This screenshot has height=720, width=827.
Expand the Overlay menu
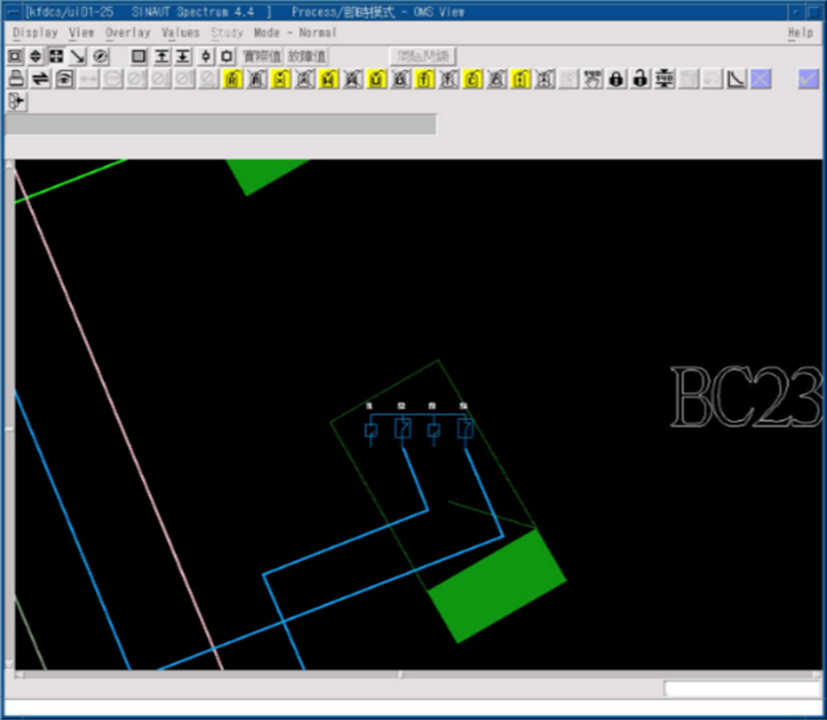click(128, 33)
